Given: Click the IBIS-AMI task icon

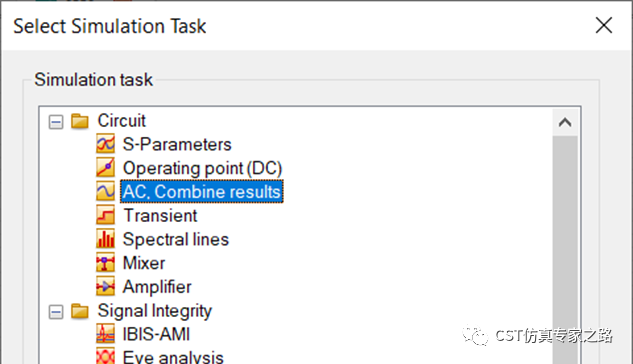Looking at the screenshot, I should click(x=105, y=334).
